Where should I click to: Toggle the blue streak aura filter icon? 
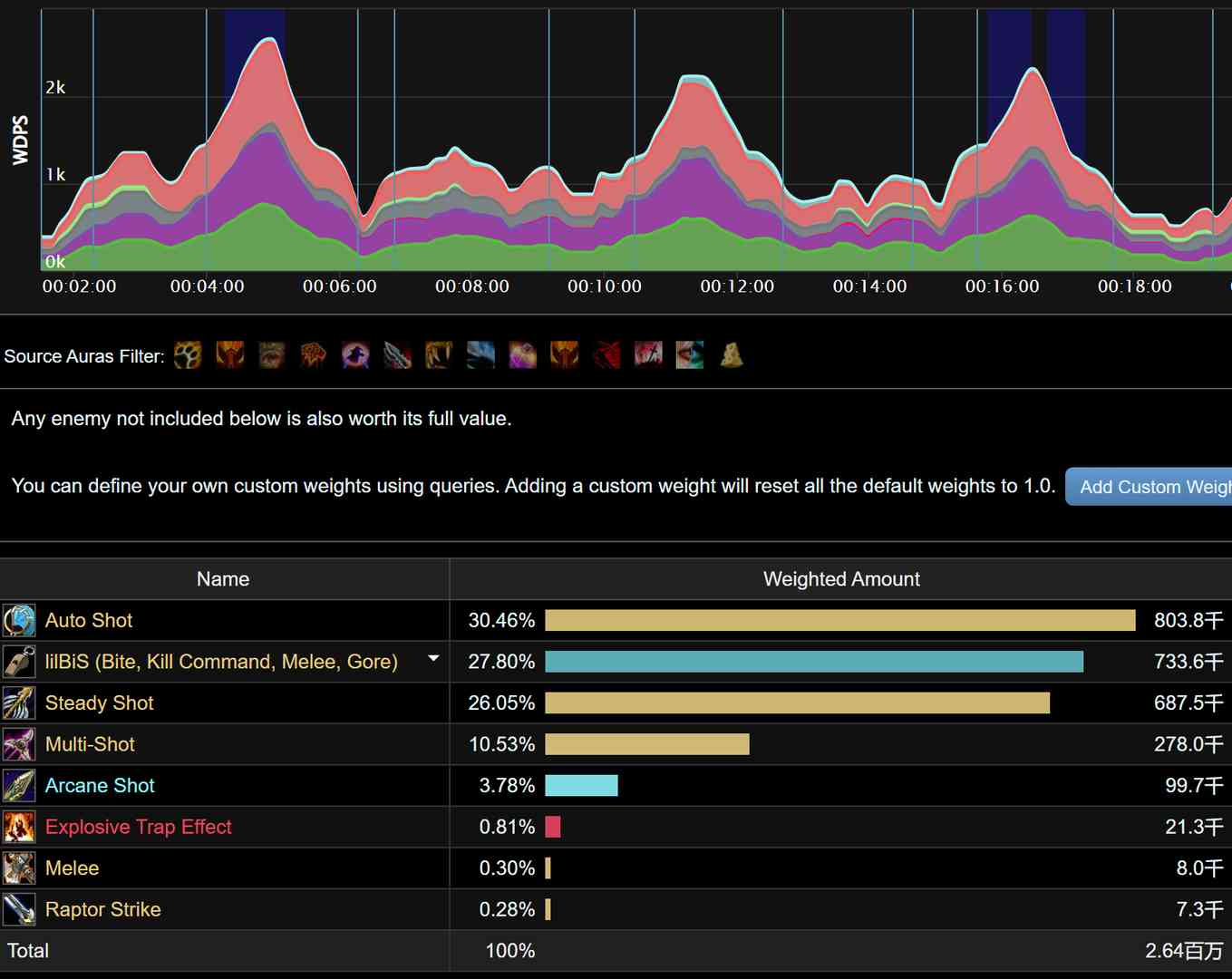(x=480, y=354)
